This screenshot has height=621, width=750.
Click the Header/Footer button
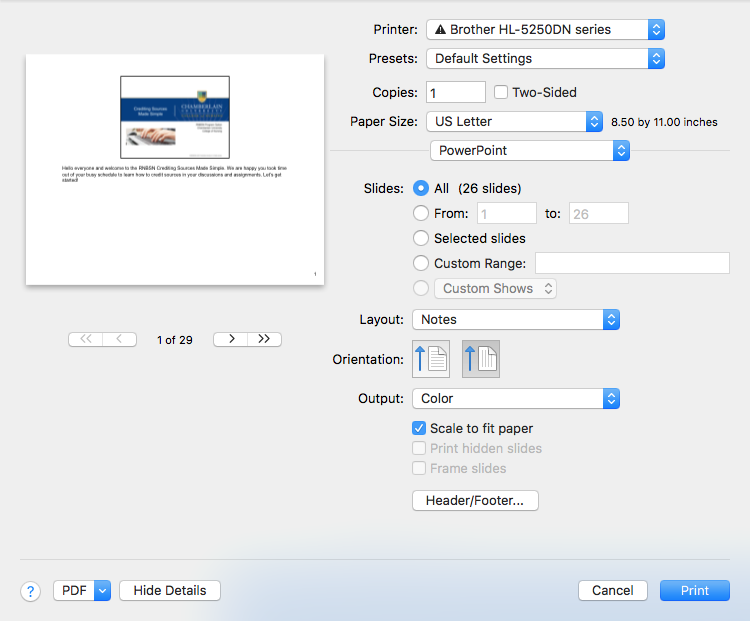point(475,500)
